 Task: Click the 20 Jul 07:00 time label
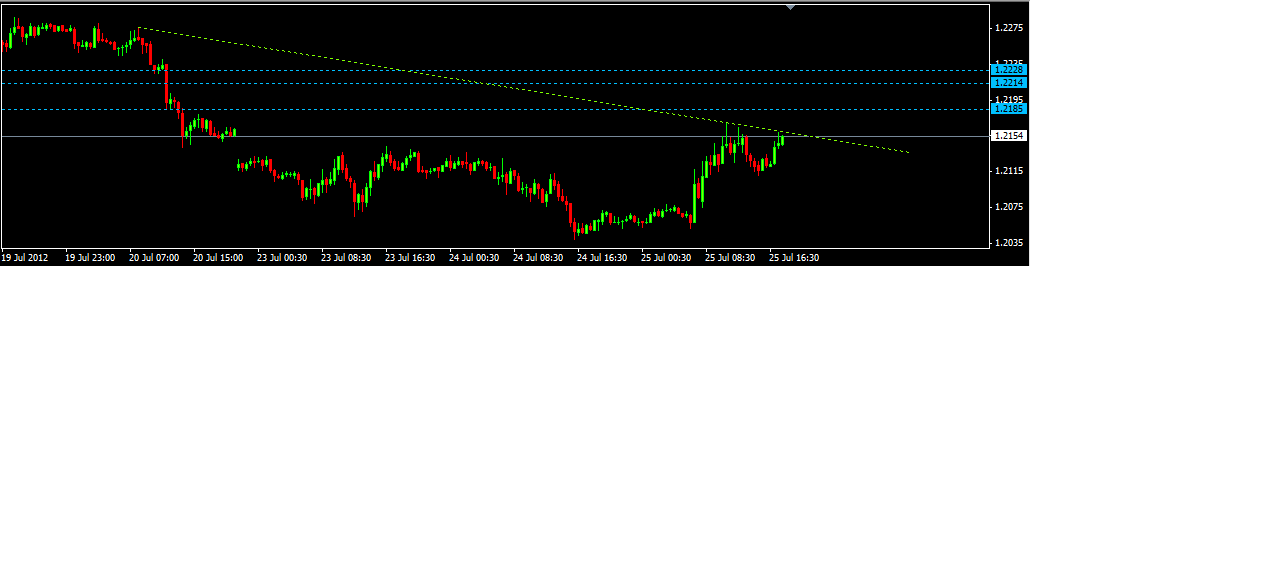[x=154, y=258]
